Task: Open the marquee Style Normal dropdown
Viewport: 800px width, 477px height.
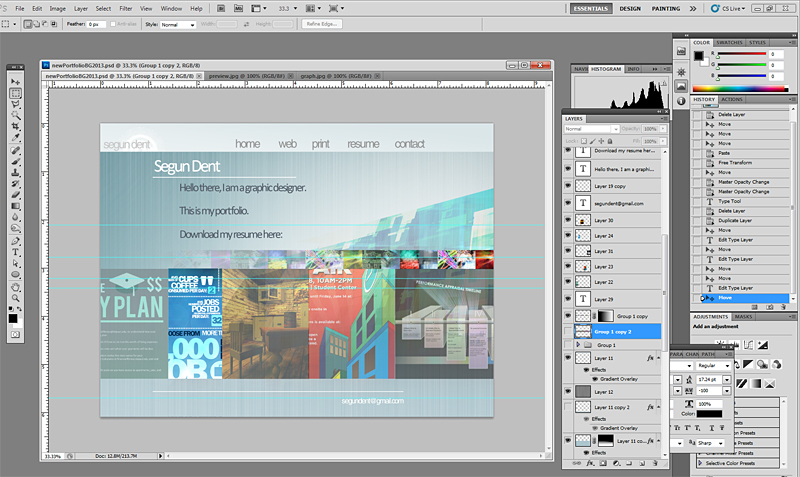Action: coord(178,24)
